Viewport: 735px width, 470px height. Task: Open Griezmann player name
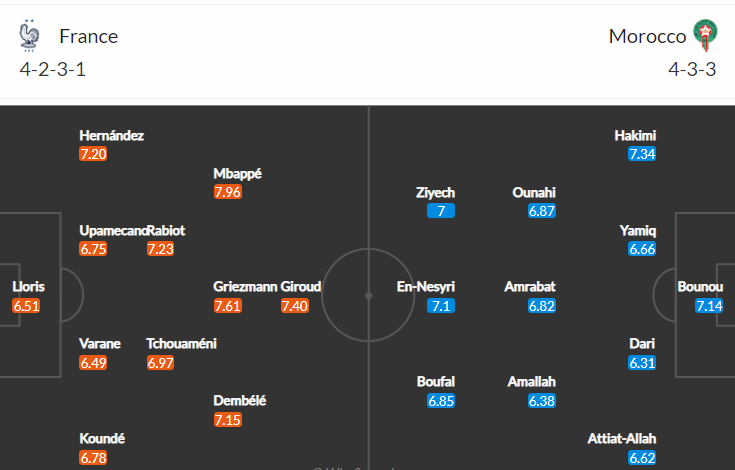pos(245,287)
